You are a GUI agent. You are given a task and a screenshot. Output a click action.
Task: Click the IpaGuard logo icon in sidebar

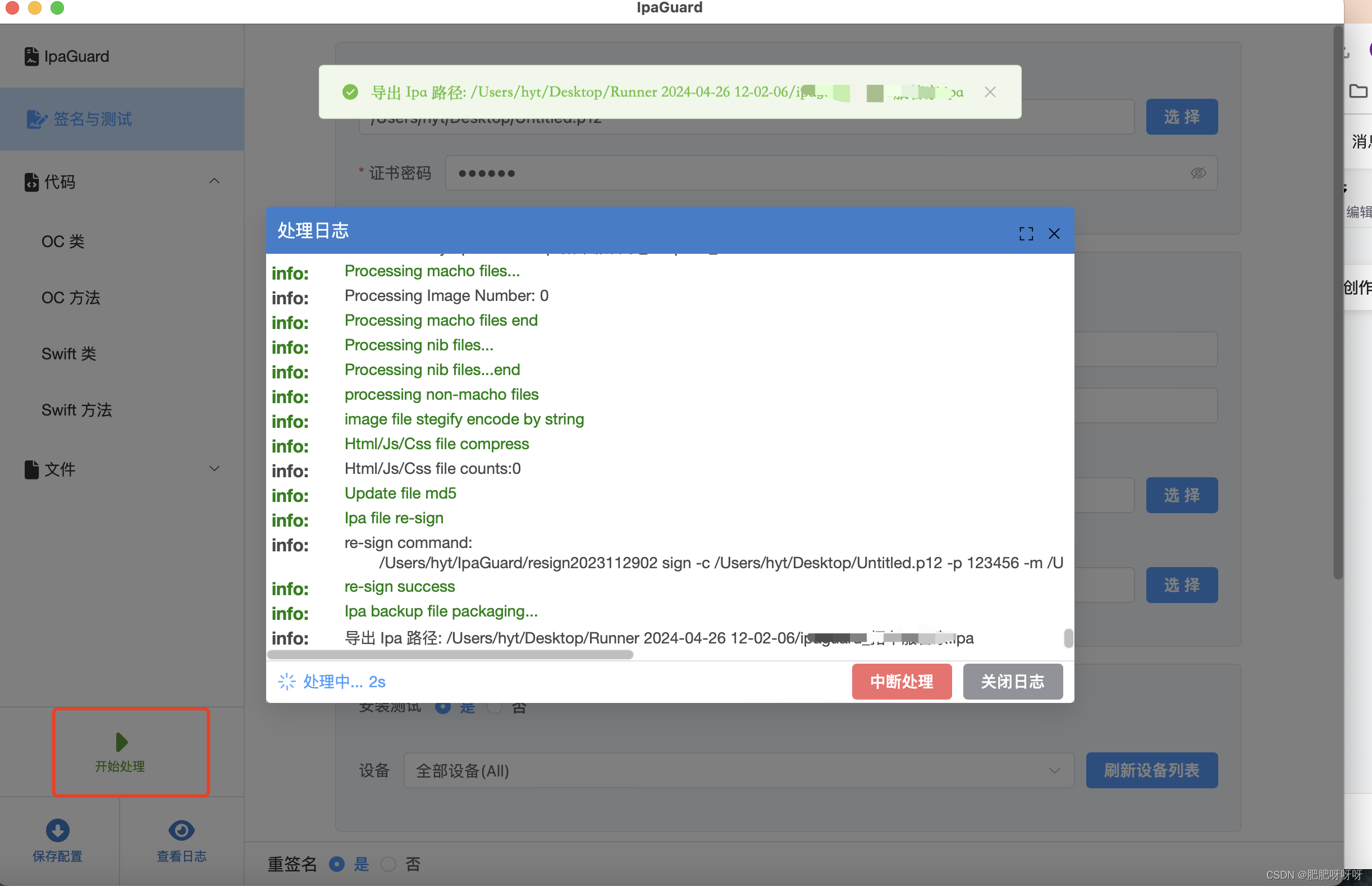click(x=31, y=56)
